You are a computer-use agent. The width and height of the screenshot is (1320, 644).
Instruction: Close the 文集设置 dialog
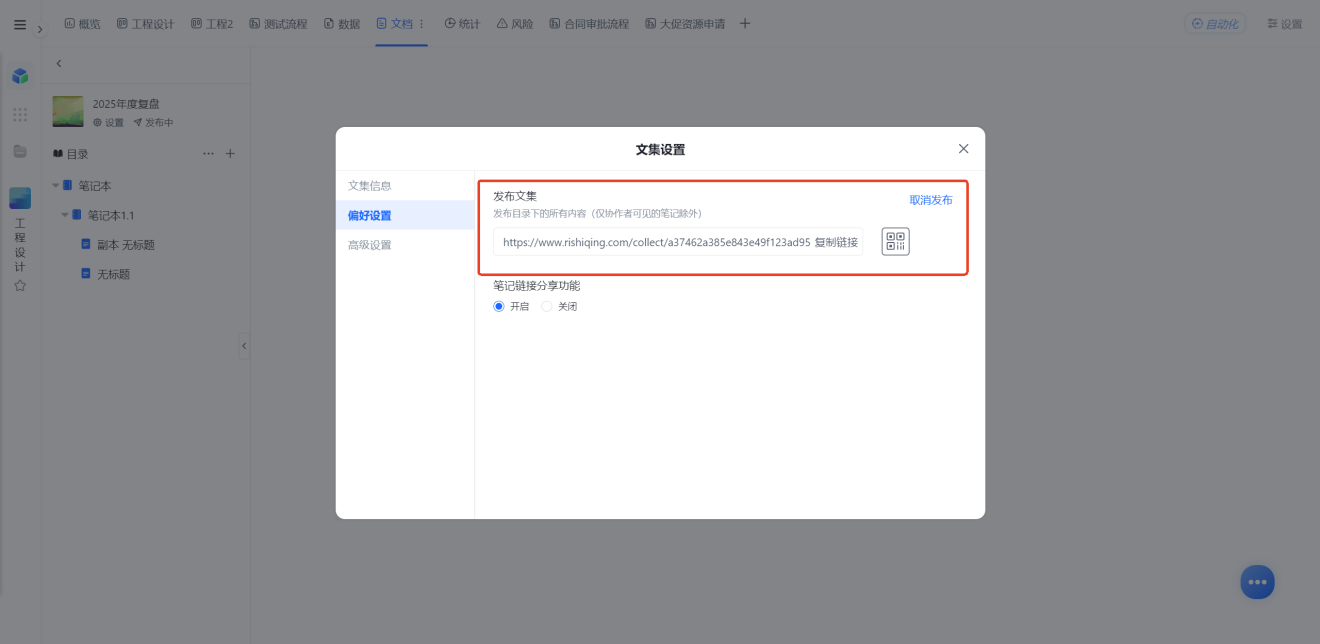pyautogui.click(x=963, y=149)
